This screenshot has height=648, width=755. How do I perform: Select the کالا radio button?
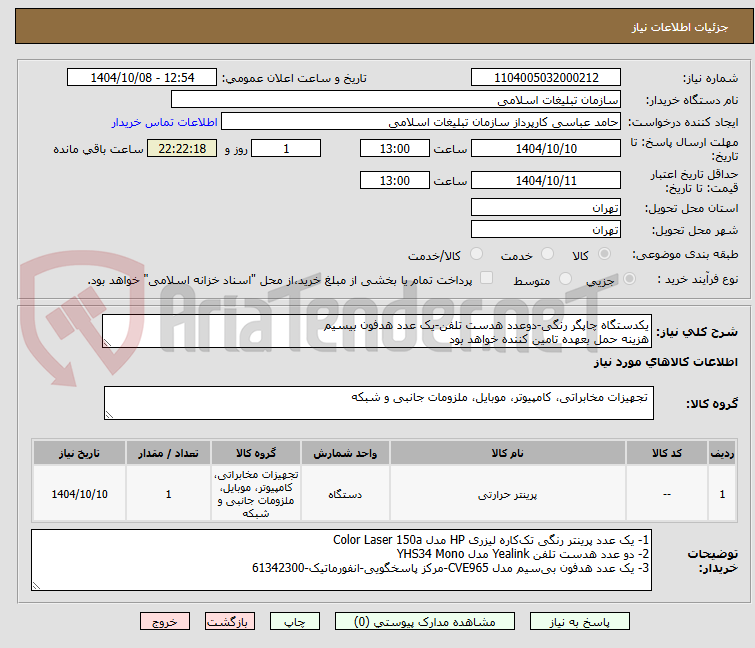coord(604,254)
